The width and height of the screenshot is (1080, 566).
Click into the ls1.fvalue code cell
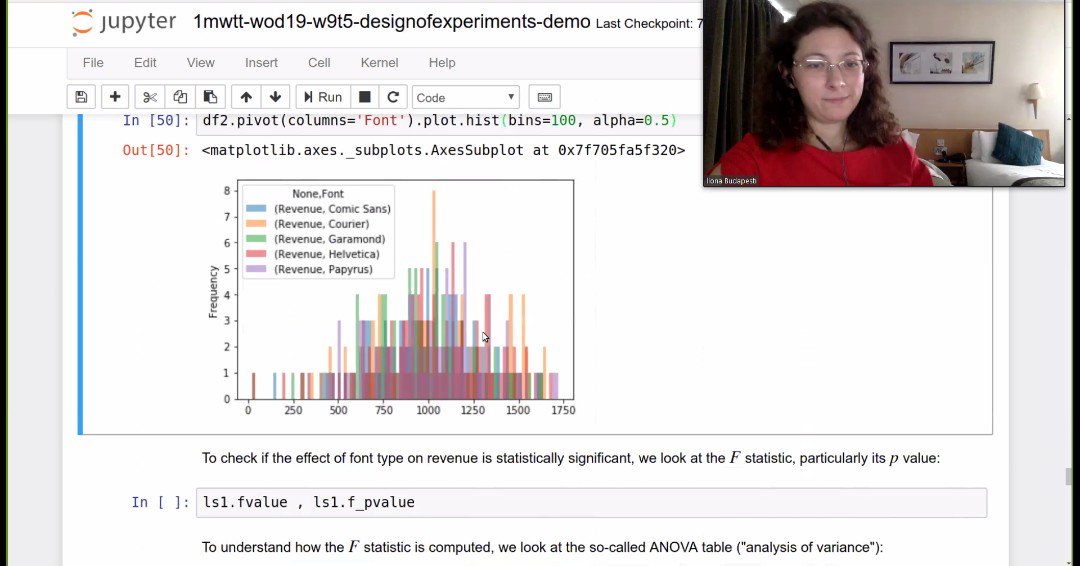point(591,503)
